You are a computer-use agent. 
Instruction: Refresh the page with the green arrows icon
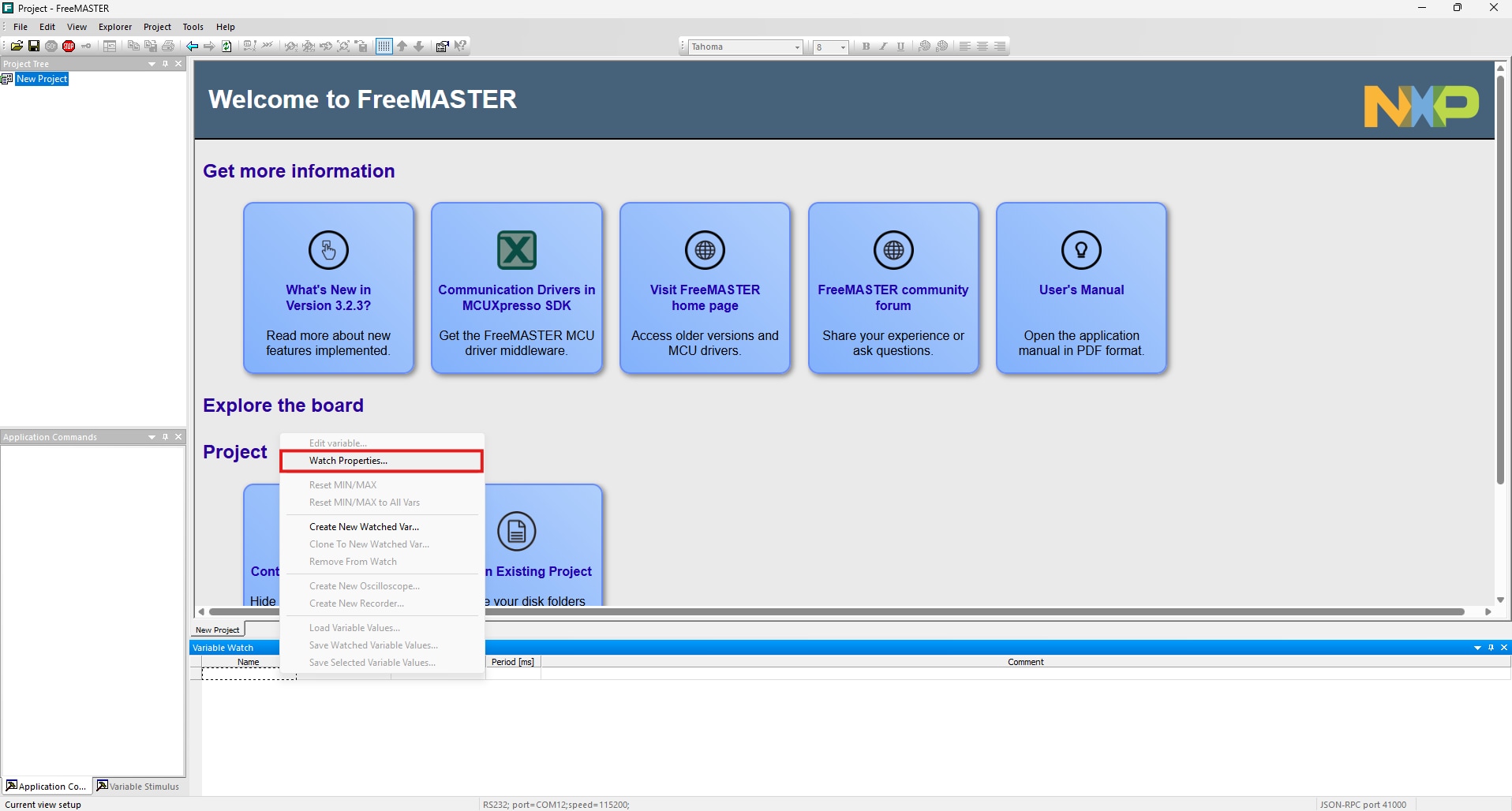tap(226, 47)
